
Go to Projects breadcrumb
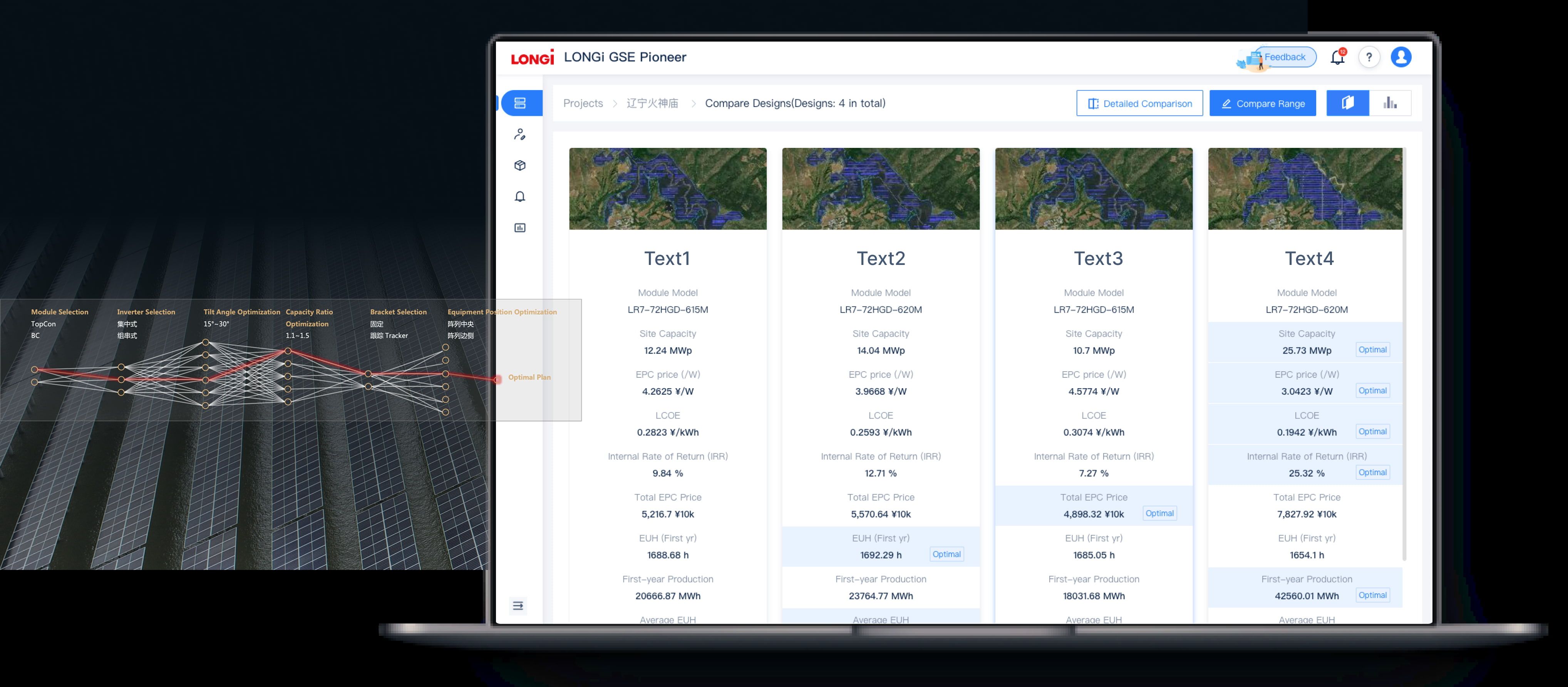pyautogui.click(x=583, y=104)
